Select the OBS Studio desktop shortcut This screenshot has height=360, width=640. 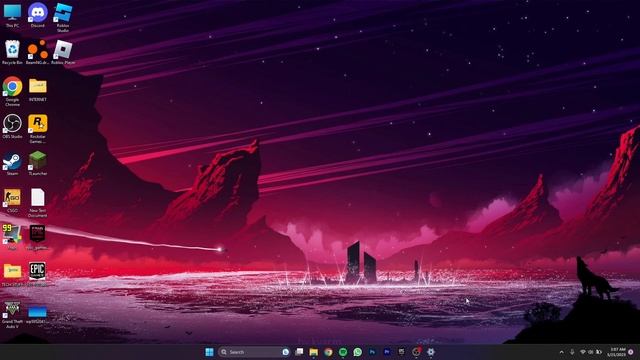click(12, 127)
